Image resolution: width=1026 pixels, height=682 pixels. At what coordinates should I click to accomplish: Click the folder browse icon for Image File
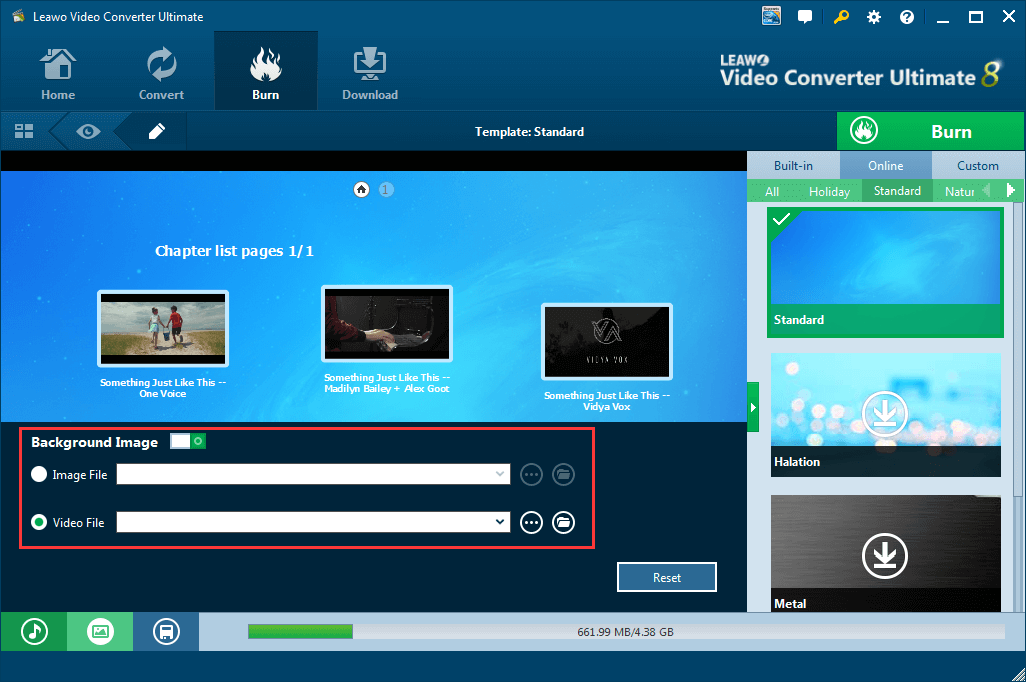point(563,475)
